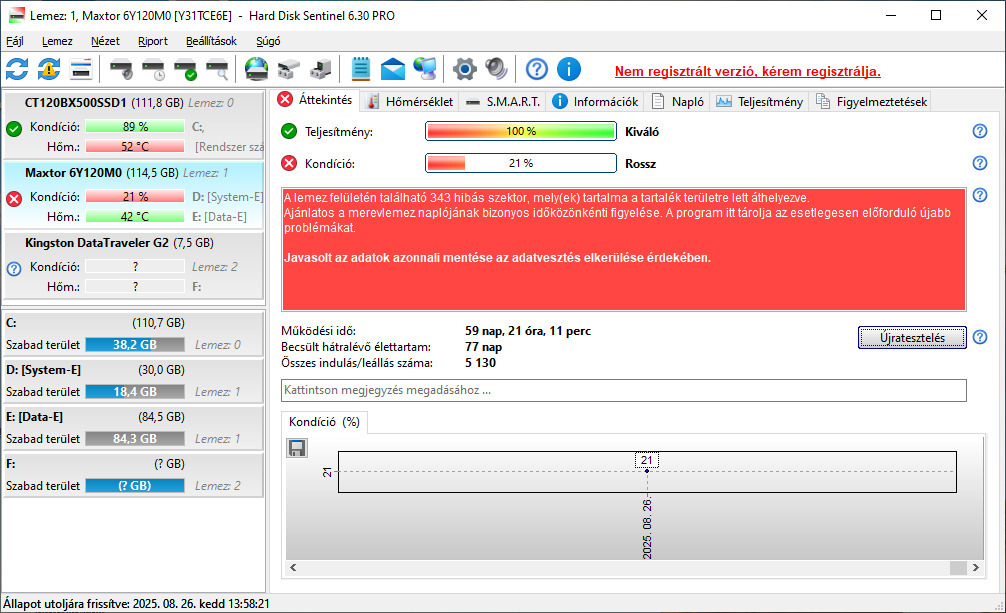Image resolution: width=1006 pixels, height=613 pixels.
Task: Click the first stacked drives toolbar icon
Action: pos(288,69)
